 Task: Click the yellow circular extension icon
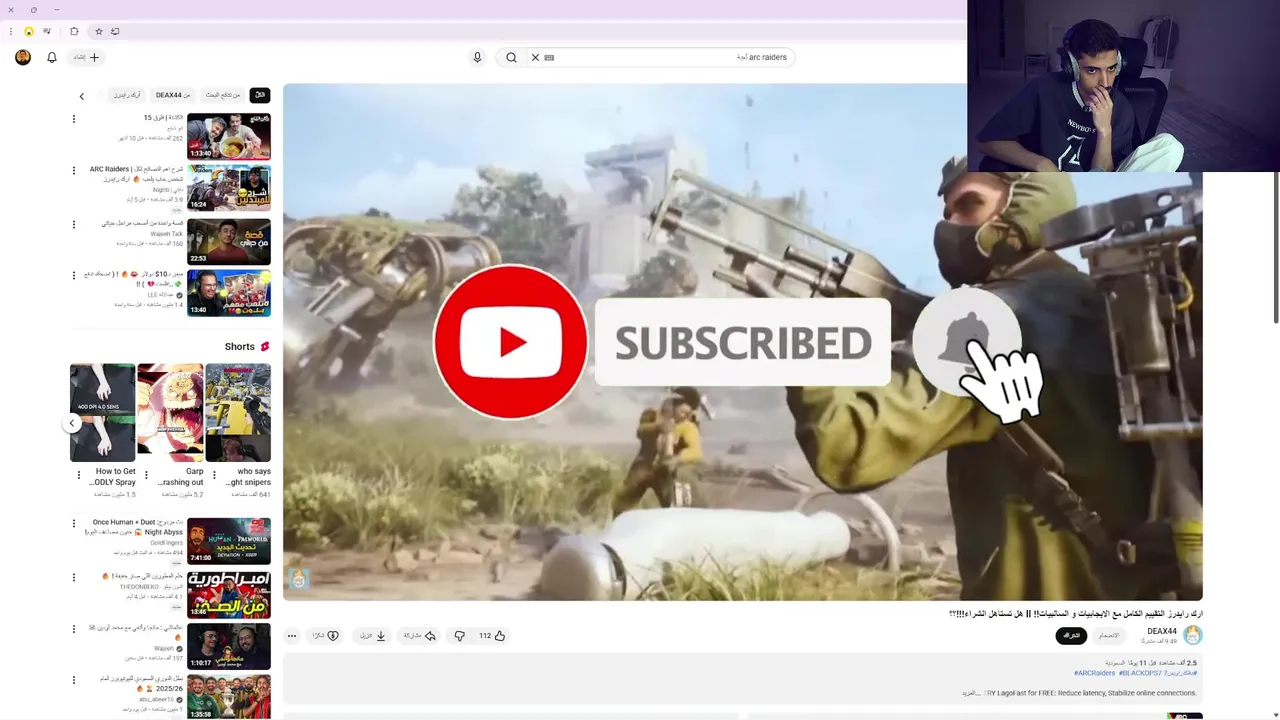(x=29, y=31)
